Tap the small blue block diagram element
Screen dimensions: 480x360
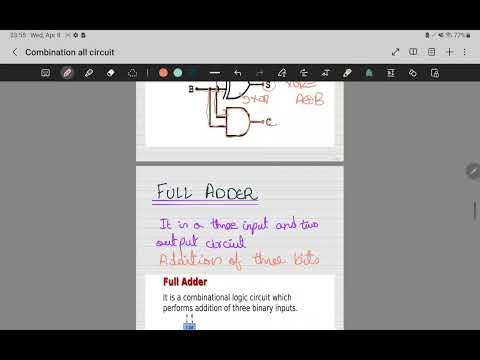point(189,326)
